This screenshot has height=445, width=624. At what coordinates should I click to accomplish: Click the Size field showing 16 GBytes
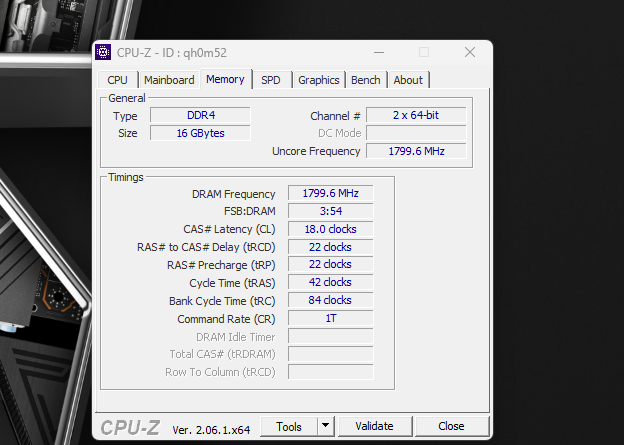click(x=200, y=133)
